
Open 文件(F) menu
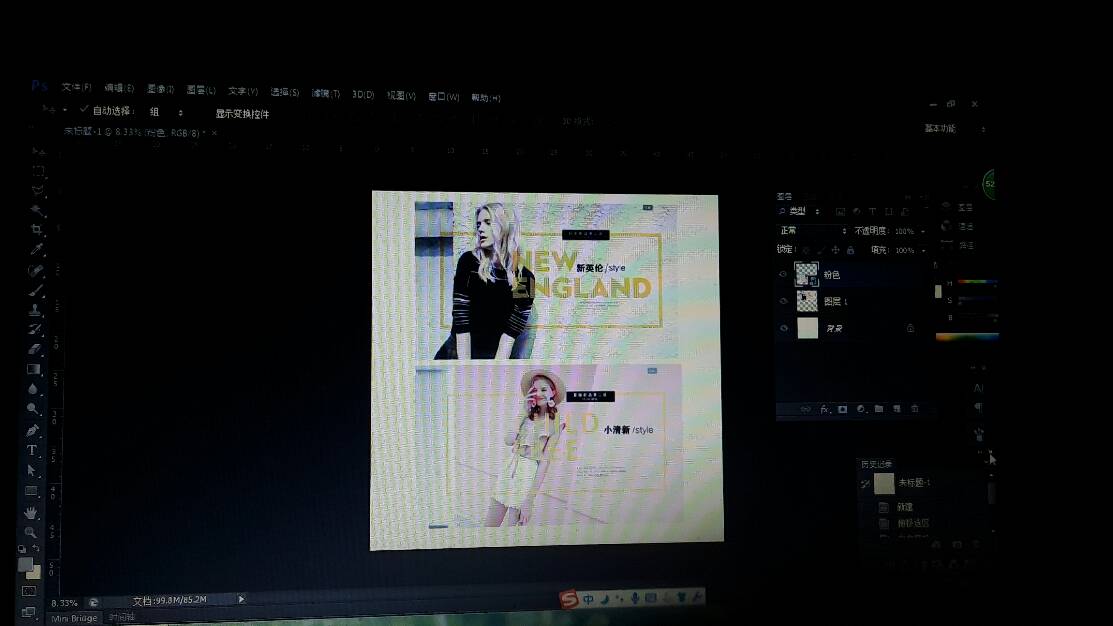[77, 87]
